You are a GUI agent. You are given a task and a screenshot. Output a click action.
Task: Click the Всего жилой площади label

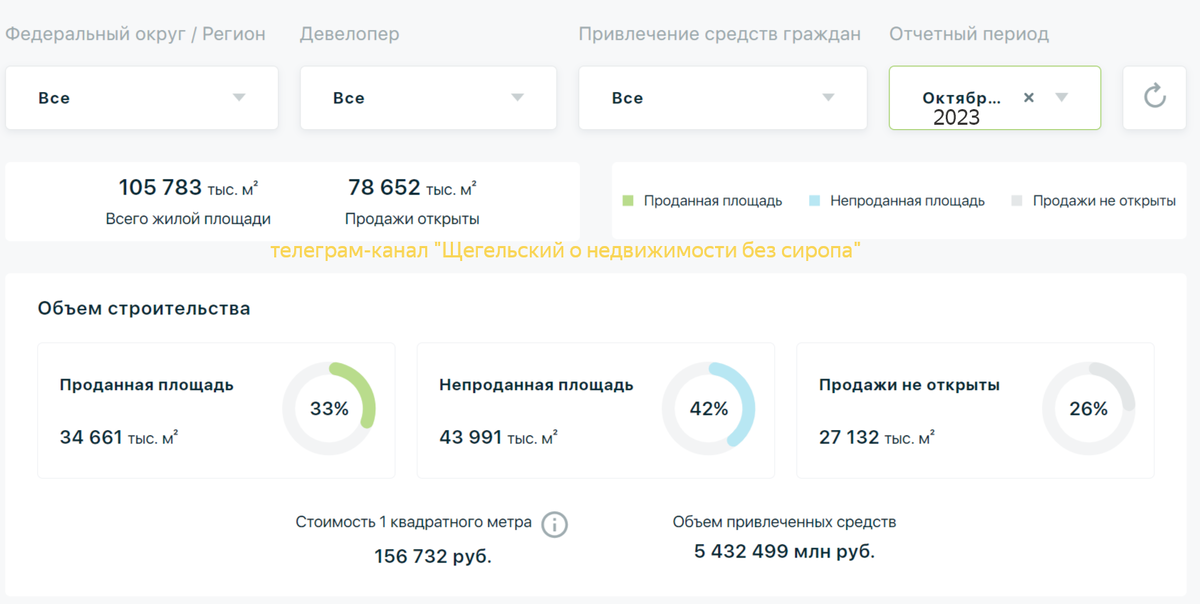188,219
